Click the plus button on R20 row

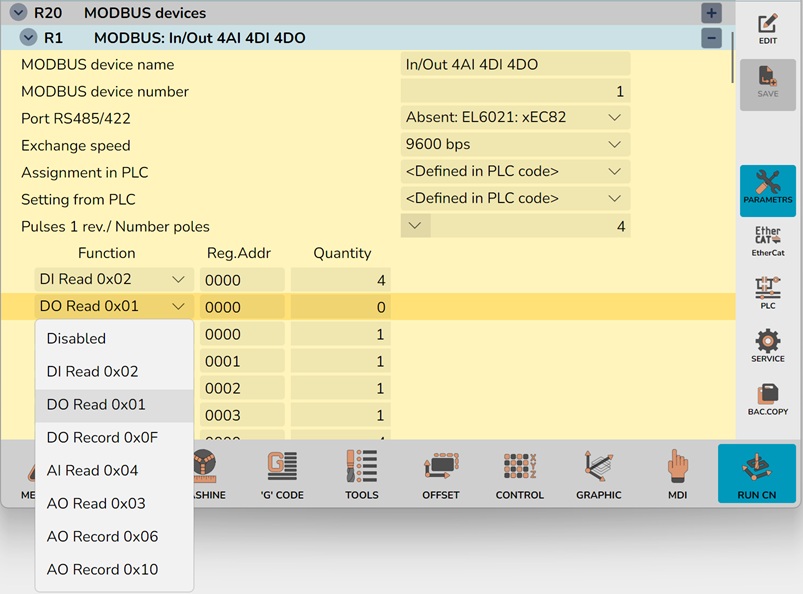(711, 13)
